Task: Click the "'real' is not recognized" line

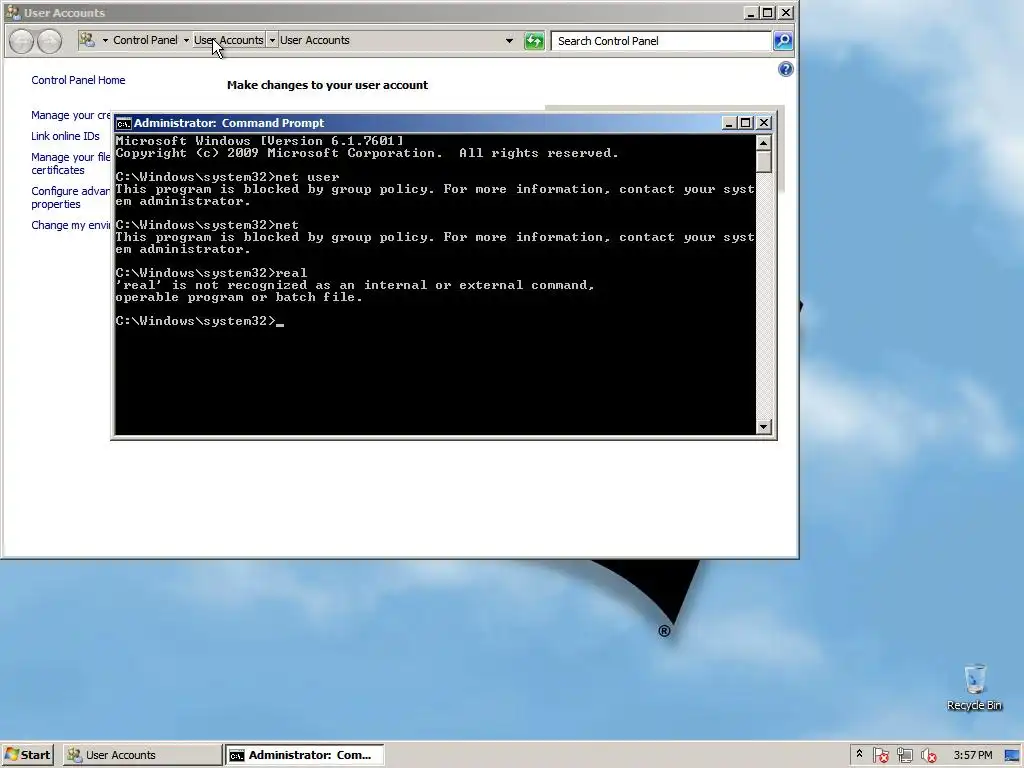Action: click(x=355, y=285)
